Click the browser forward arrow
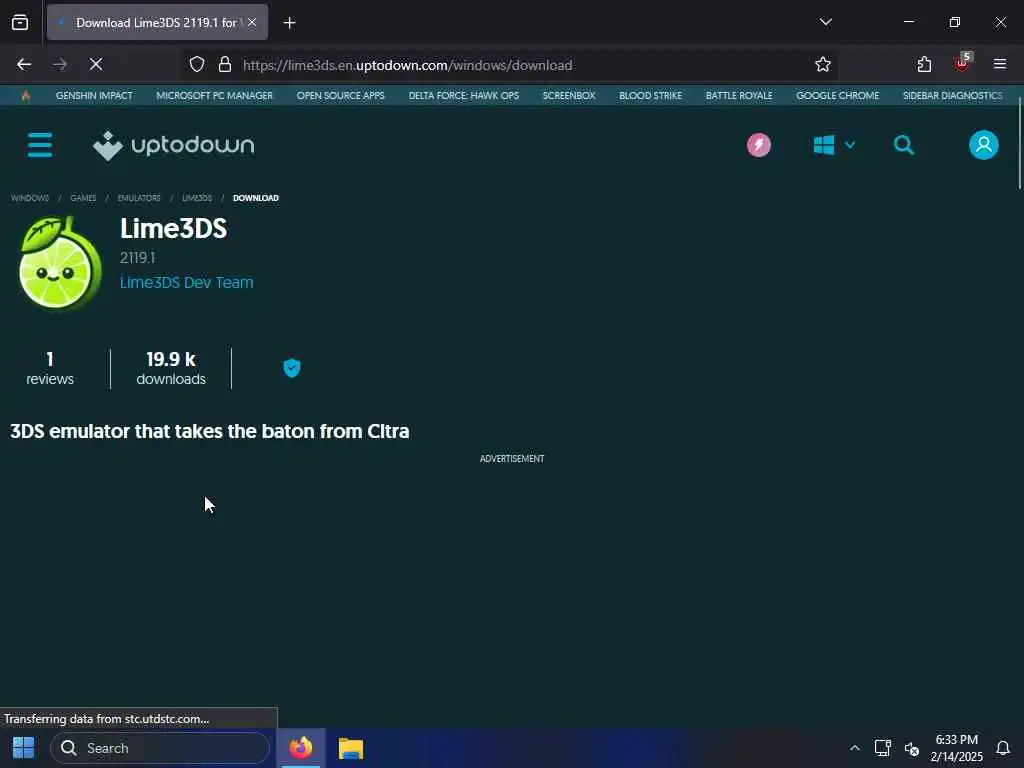Viewport: 1024px width, 768px height. [x=60, y=64]
